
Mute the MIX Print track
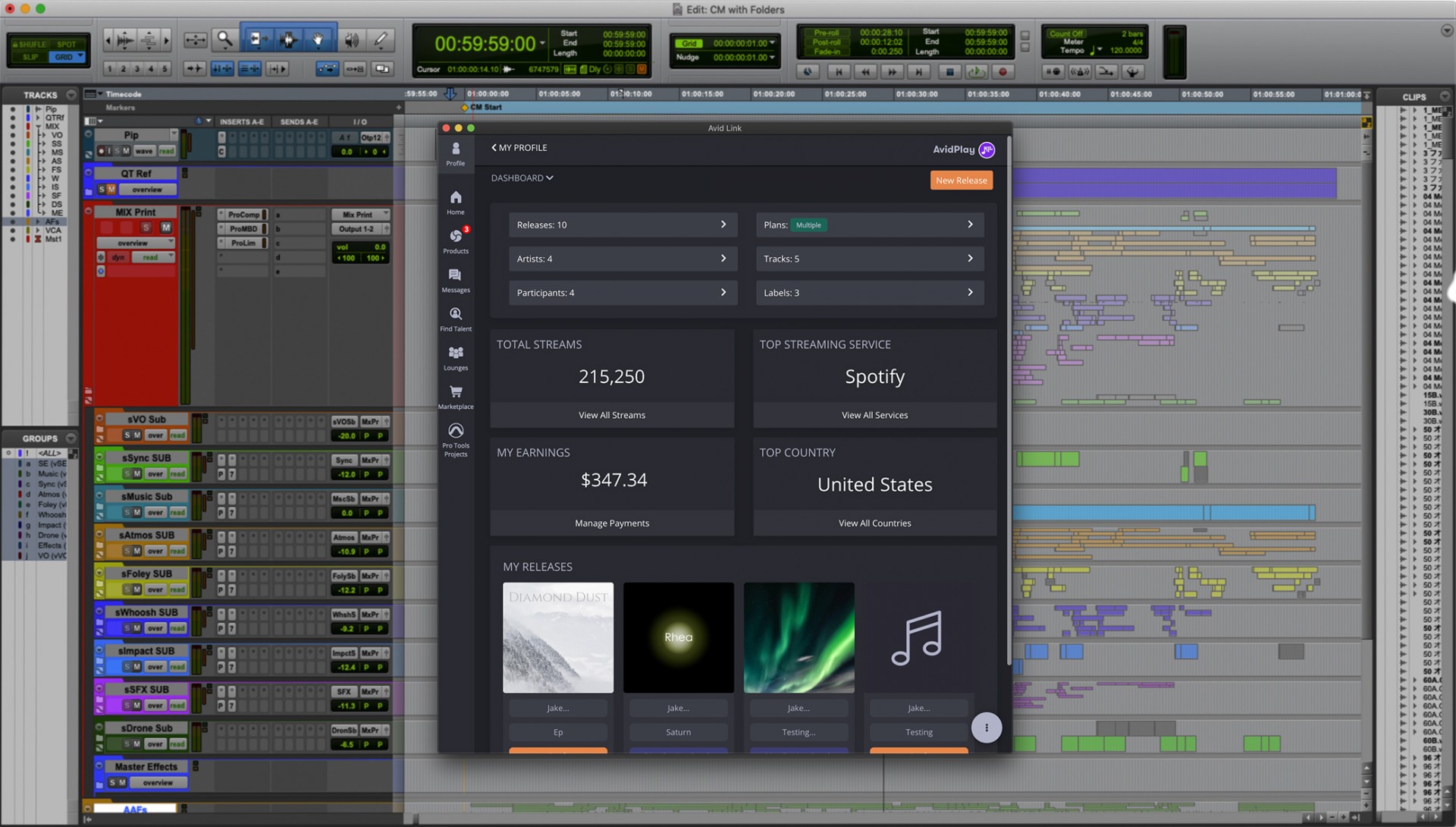tap(166, 228)
